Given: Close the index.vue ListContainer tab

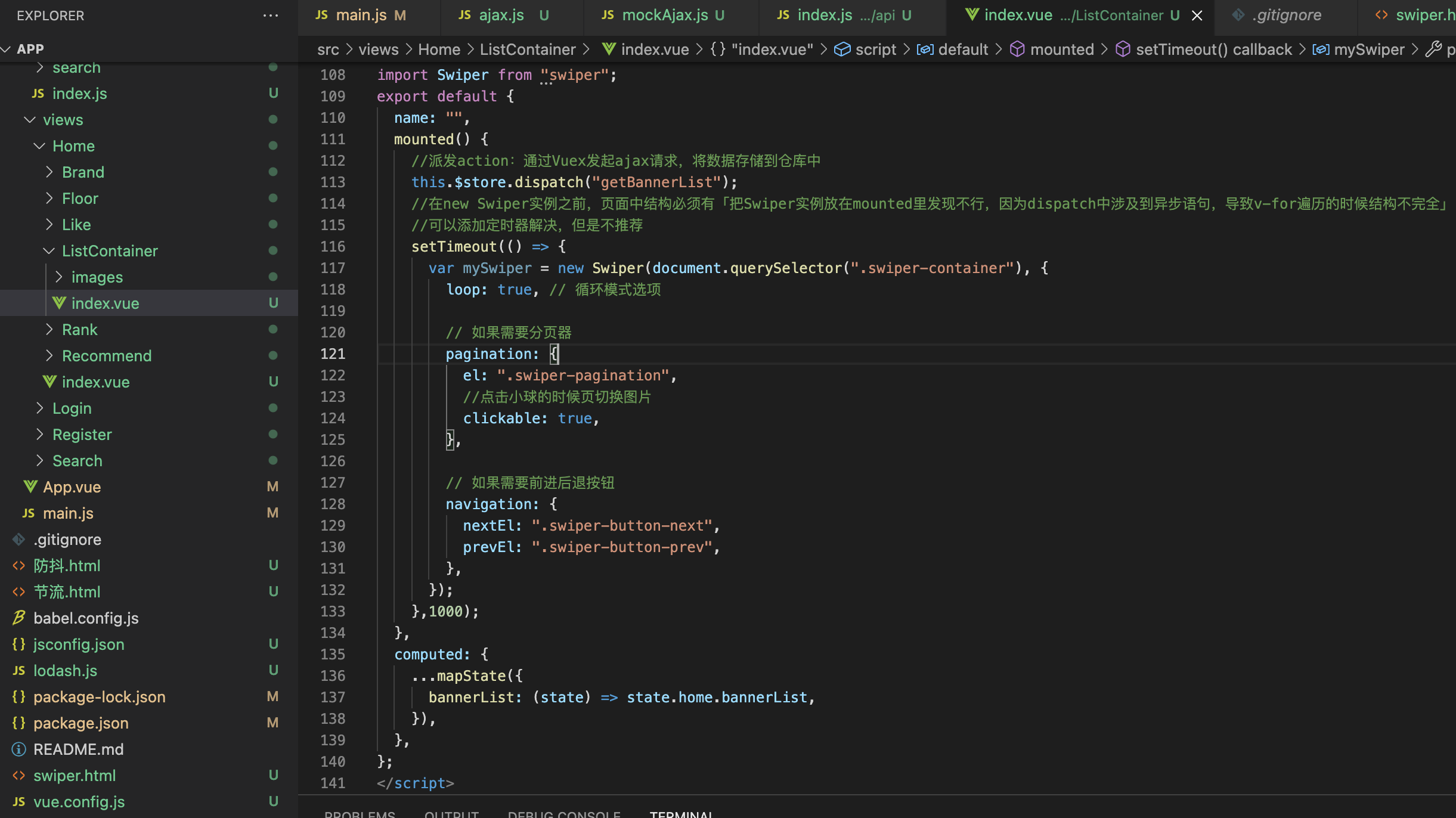Looking at the screenshot, I should (x=1197, y=16).
